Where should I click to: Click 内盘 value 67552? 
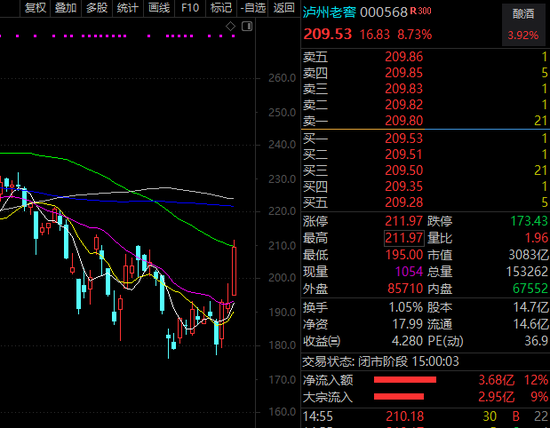(530, 288)
